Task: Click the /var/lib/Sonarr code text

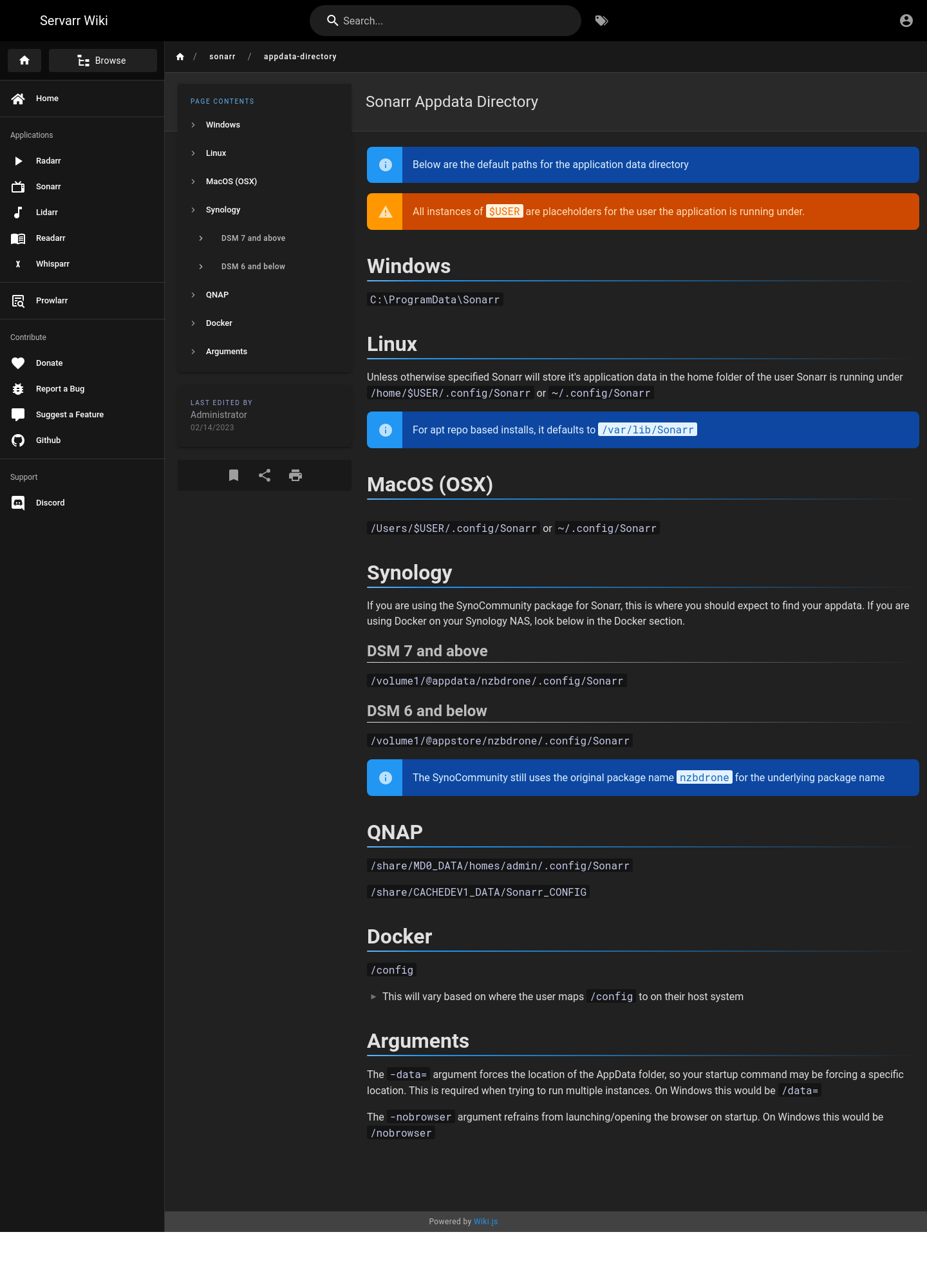Action: coord(648,430)
